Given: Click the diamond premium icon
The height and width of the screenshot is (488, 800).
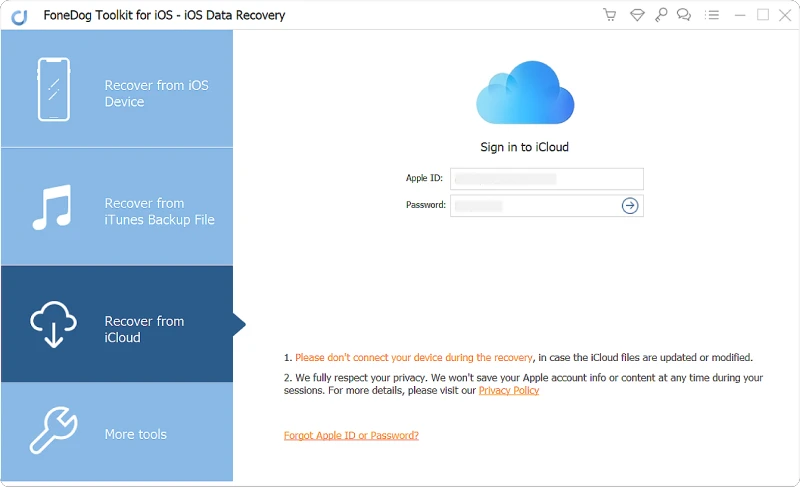Looking at the screenshot, I should (637, 15).
